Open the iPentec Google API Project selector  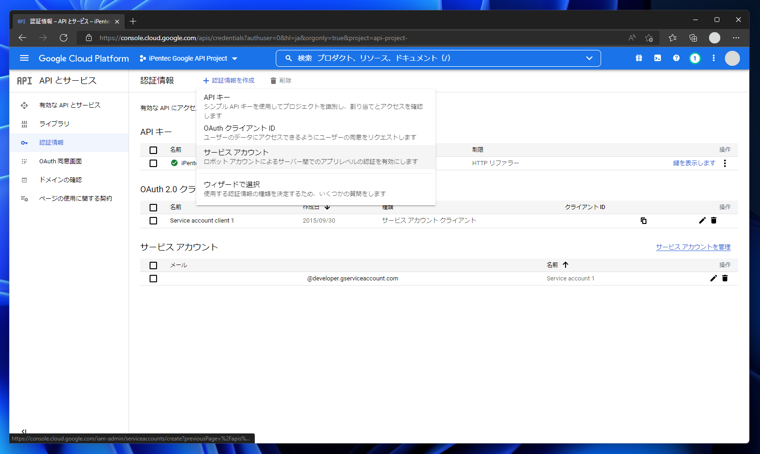click(x=189, y=58)
